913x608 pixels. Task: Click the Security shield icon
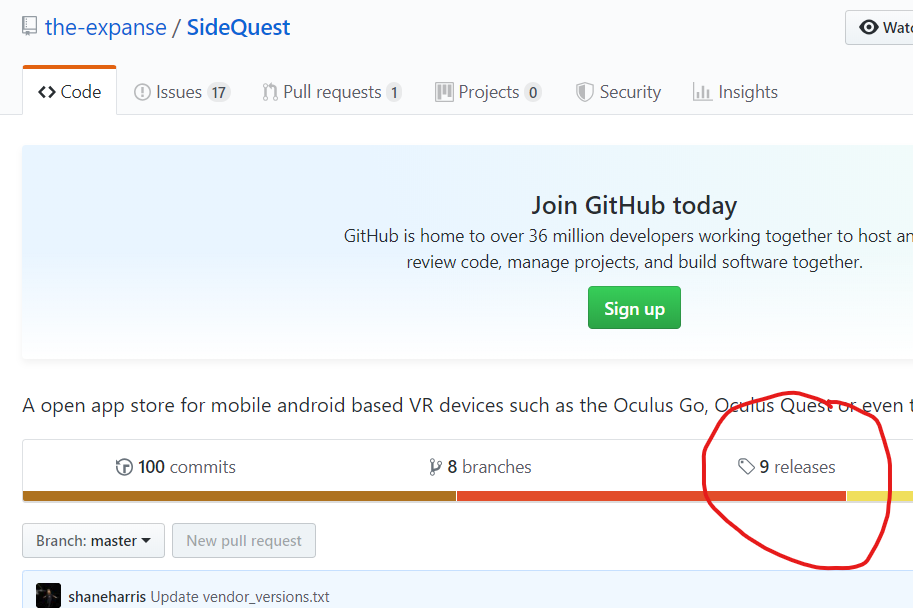point(584,91)
